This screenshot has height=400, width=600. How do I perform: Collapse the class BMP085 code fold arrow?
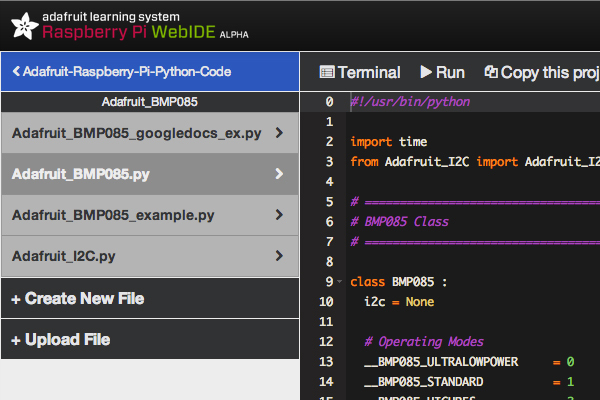pyautogui.click(x=341, y=282)
